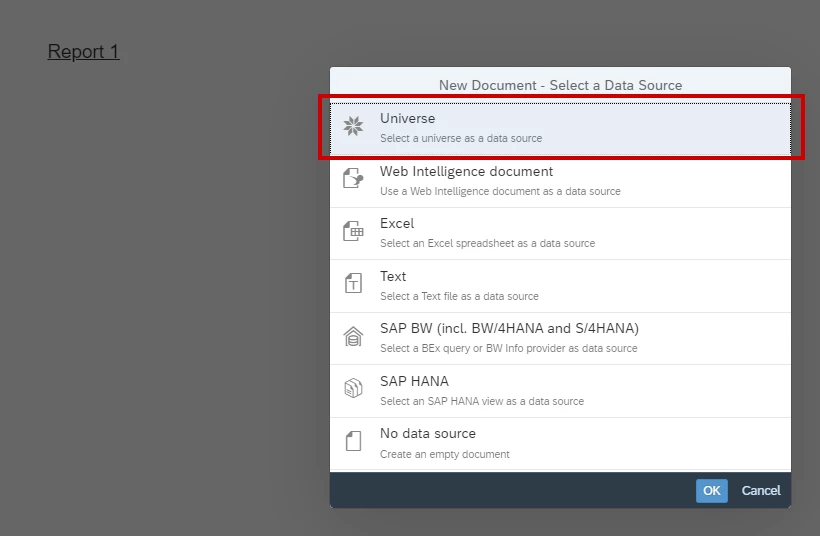Screen dimensions: 820x536
Task: Click 'Create an empty document' description
Action: pos(445,454)
